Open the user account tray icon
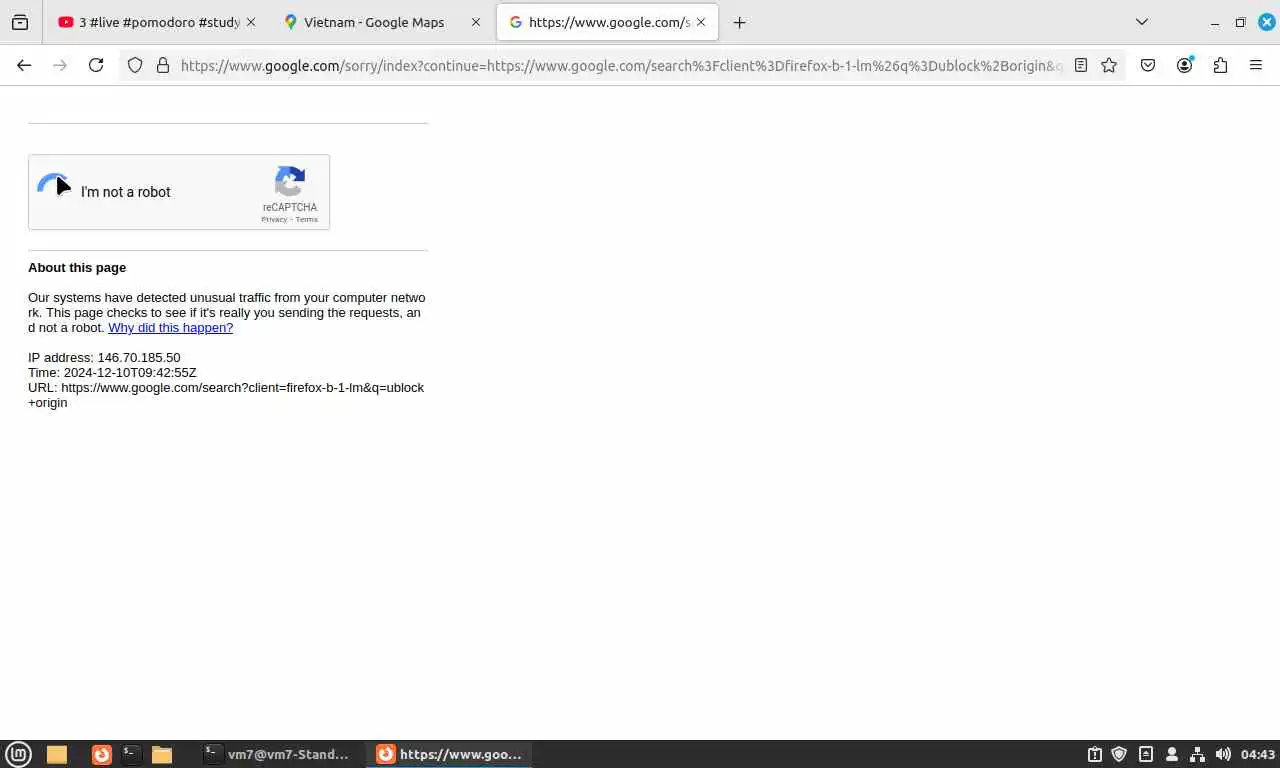Viewport: 1280px width, 768px height. point(1172,754)
